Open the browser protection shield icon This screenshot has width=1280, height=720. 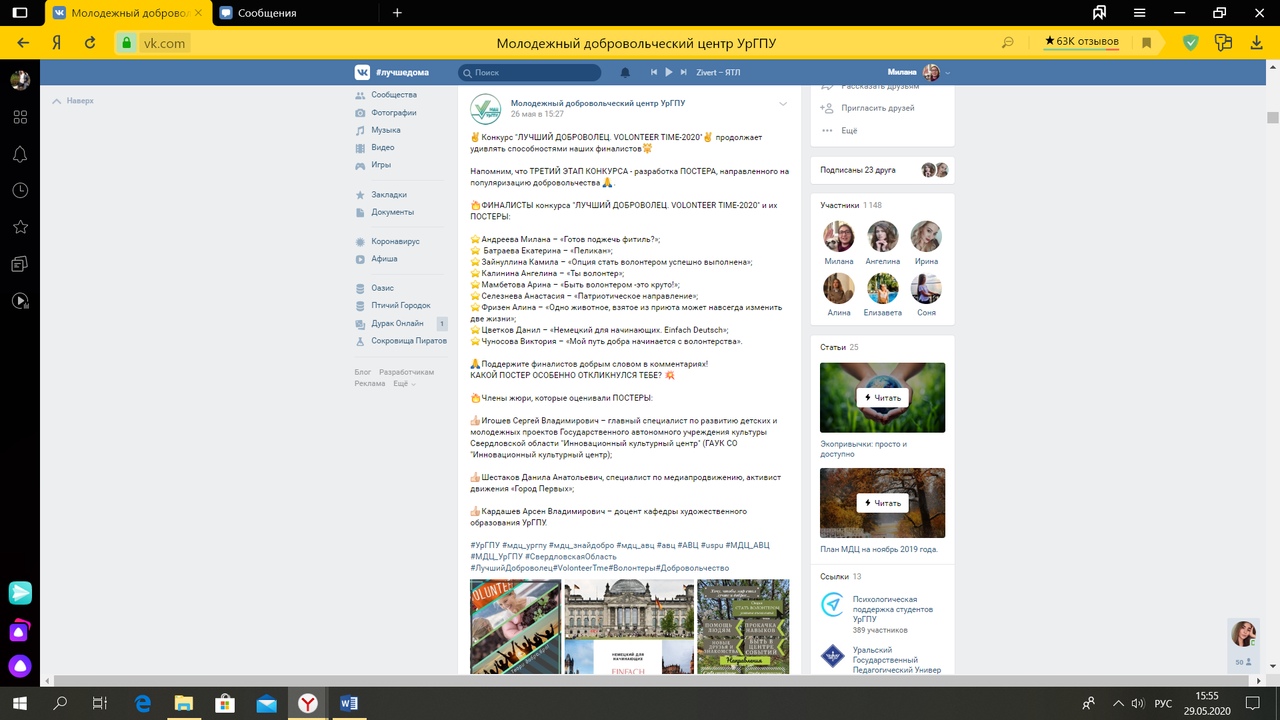(x=1190, y=43)
